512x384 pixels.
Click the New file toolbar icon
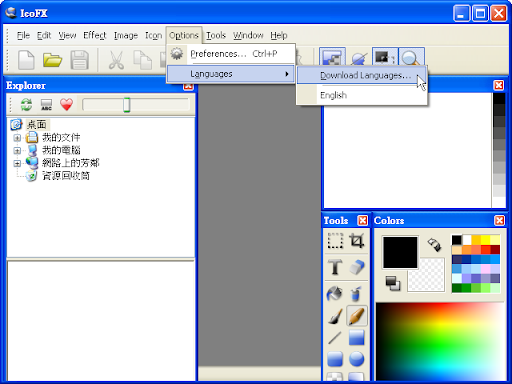click(x=26, y=60)
